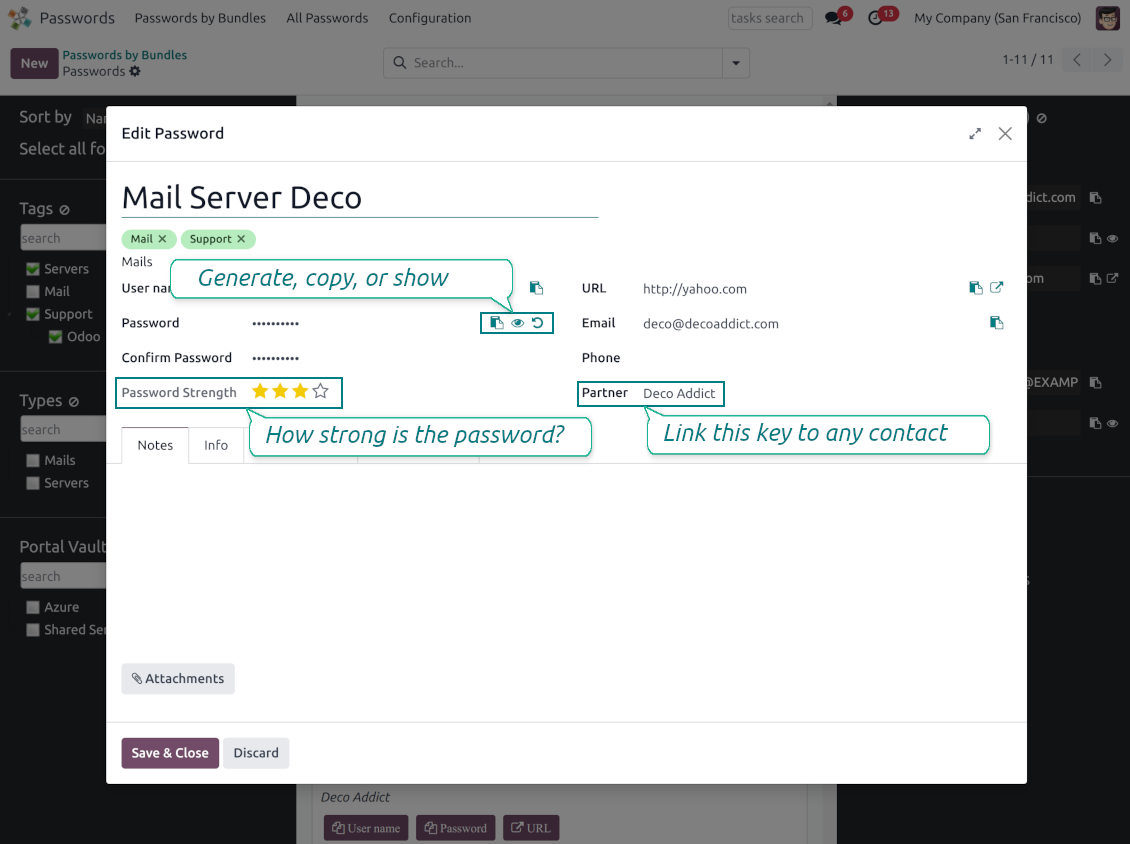Copy the password to clipboard

pos(497,323)
